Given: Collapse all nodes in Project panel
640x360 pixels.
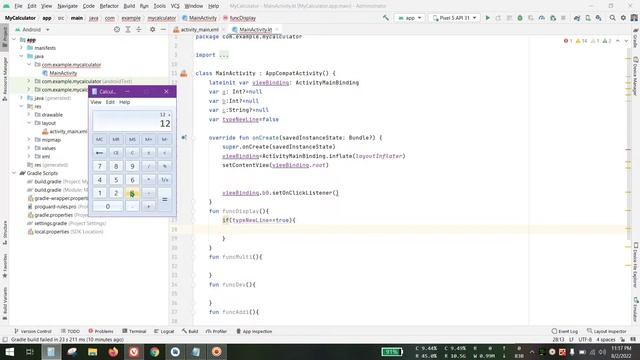Looking at the screenshot, I should click(139, 29).
